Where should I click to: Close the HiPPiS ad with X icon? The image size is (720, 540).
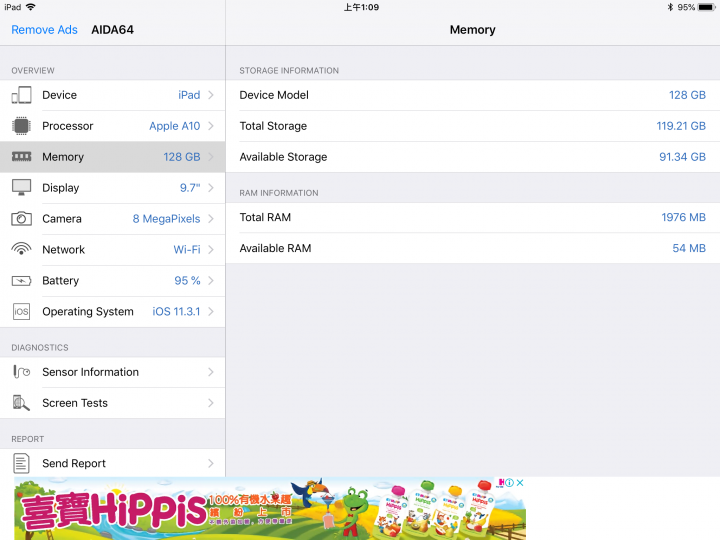(520, 483)
